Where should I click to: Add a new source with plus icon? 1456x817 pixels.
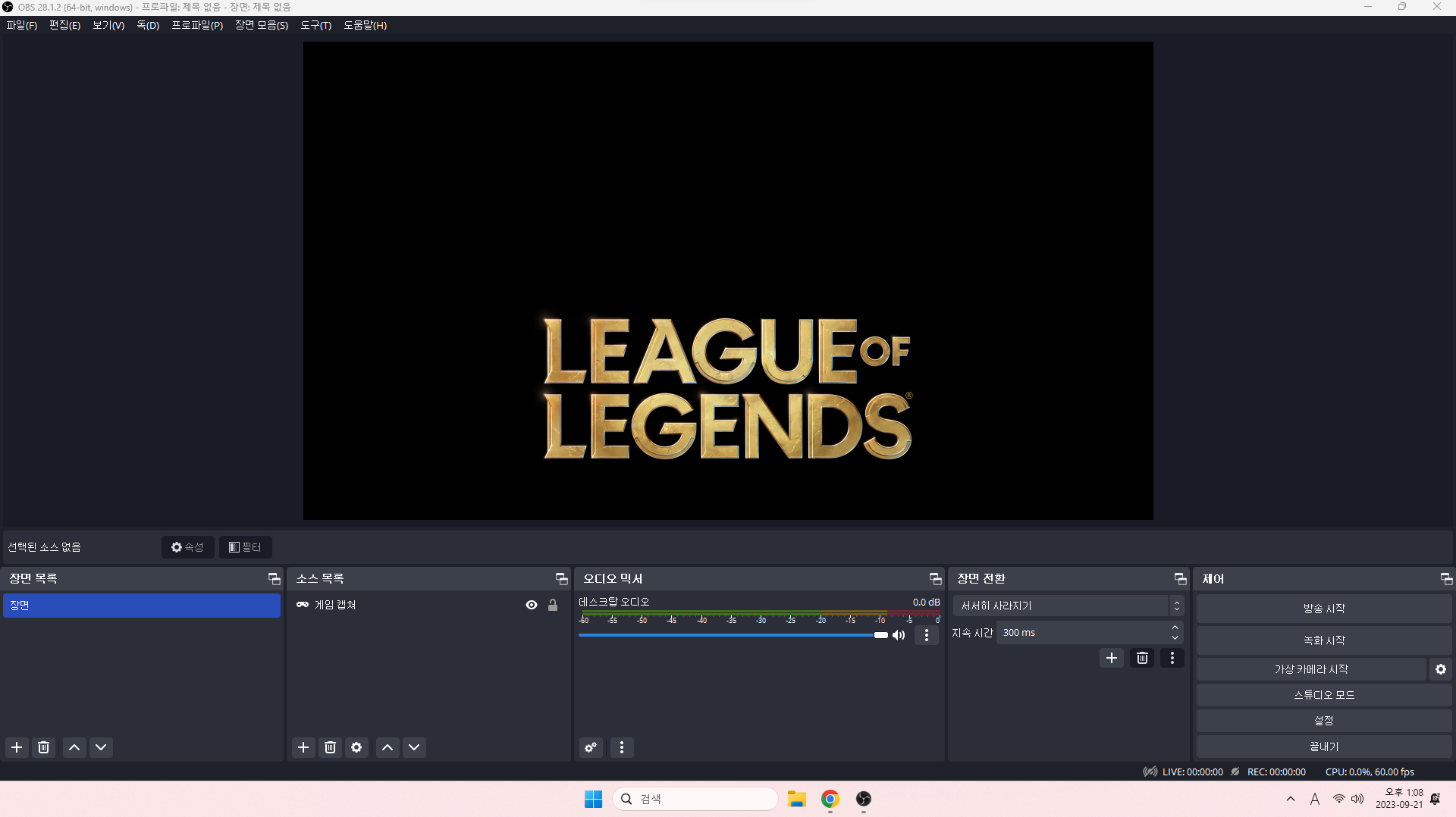pos(303,747)
